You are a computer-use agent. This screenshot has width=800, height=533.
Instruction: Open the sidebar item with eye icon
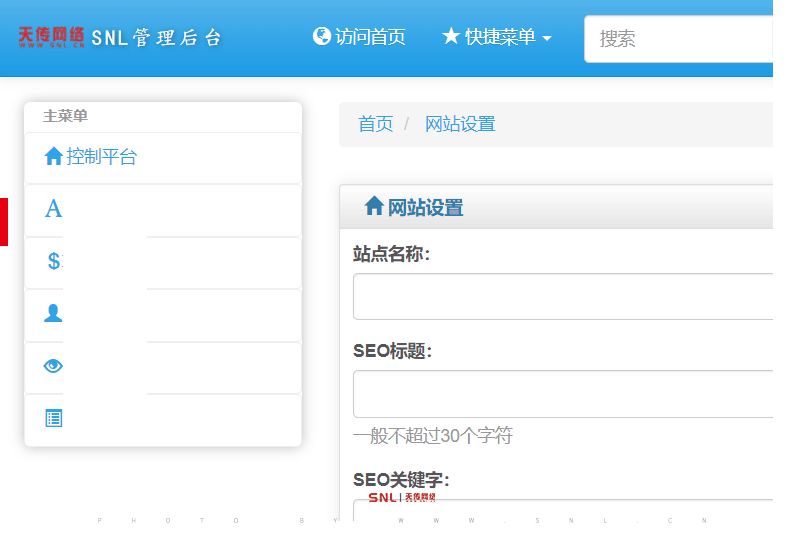(x=163, y=368)
